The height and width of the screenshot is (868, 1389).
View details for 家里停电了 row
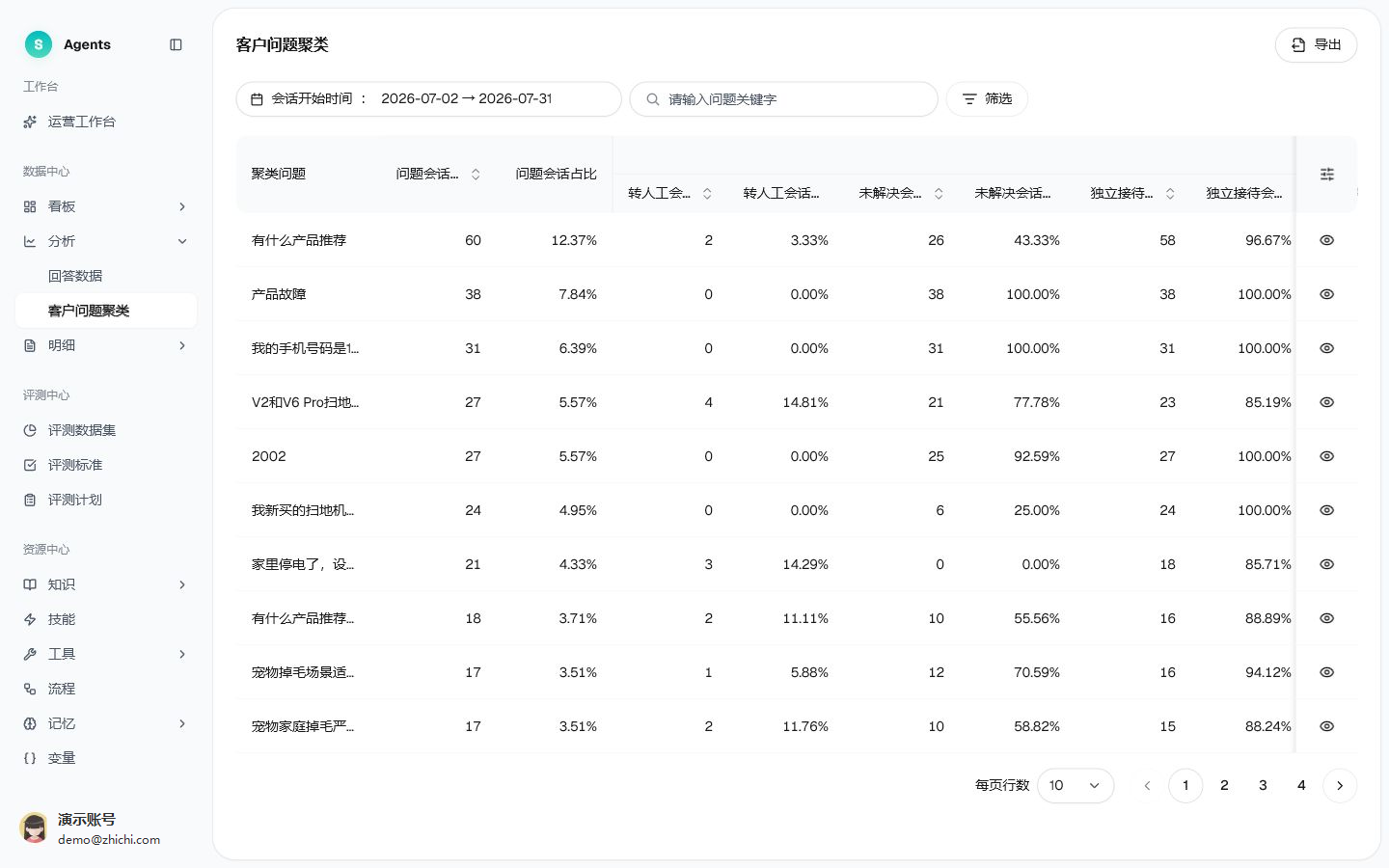click(x=1327, y=564)
